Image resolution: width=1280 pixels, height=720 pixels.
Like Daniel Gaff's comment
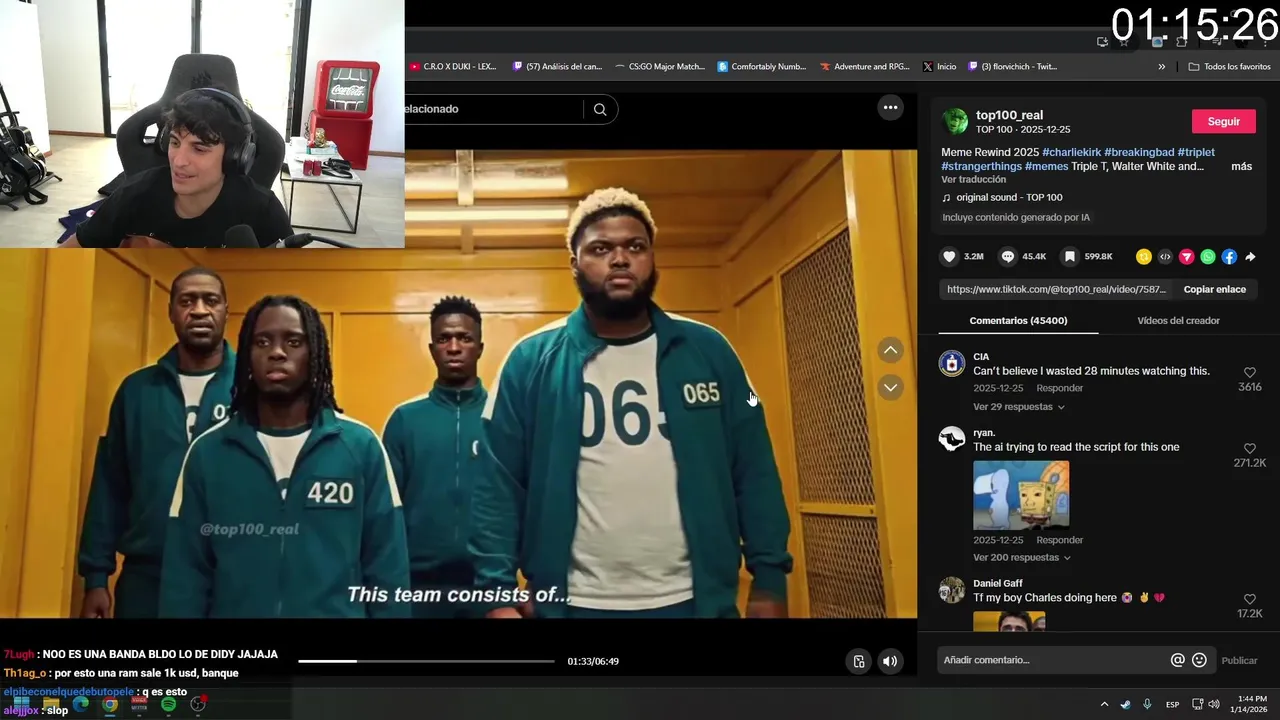coord(1250,599)
